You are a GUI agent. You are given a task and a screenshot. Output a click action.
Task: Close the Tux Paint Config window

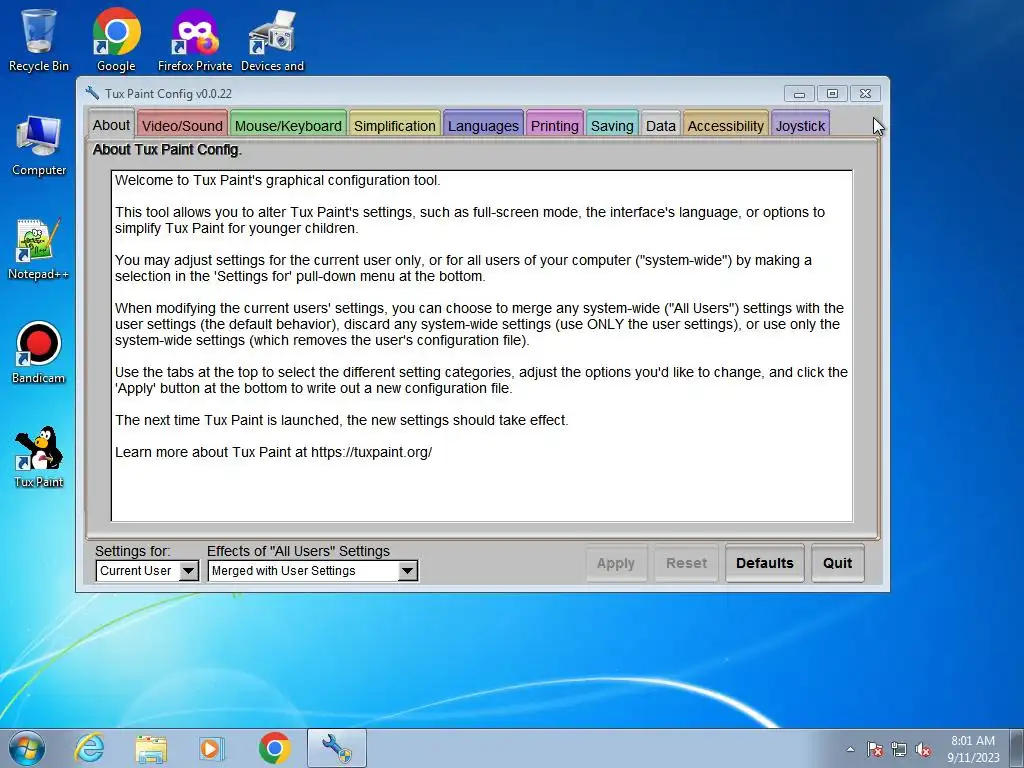click(x=865, y=93)
